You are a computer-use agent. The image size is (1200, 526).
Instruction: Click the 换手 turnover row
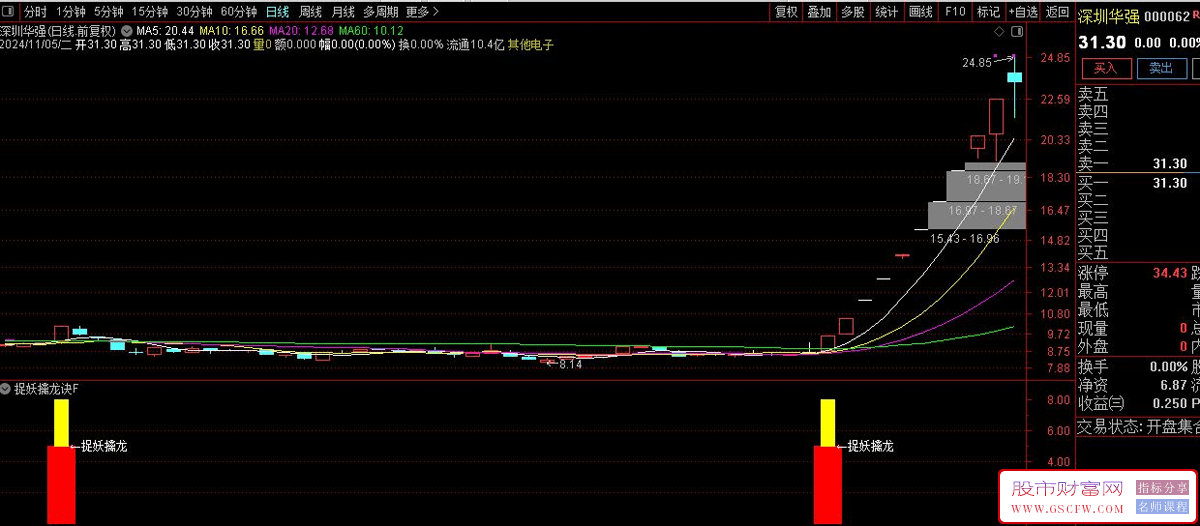(x=1138, y=366)
